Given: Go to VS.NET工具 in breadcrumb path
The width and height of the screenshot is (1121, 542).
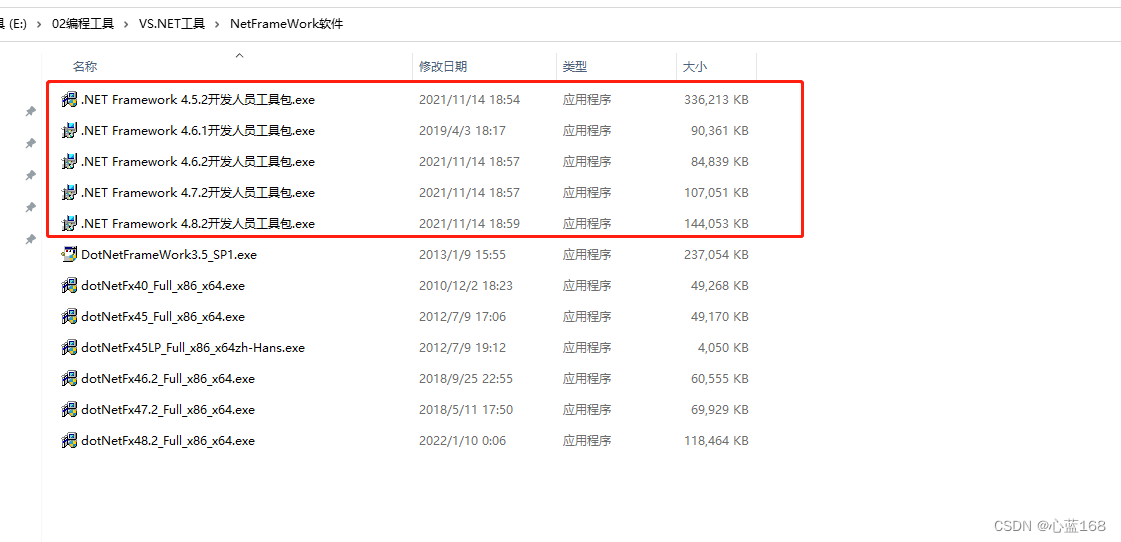Looking at the screenshot, I should click(172, 24).
